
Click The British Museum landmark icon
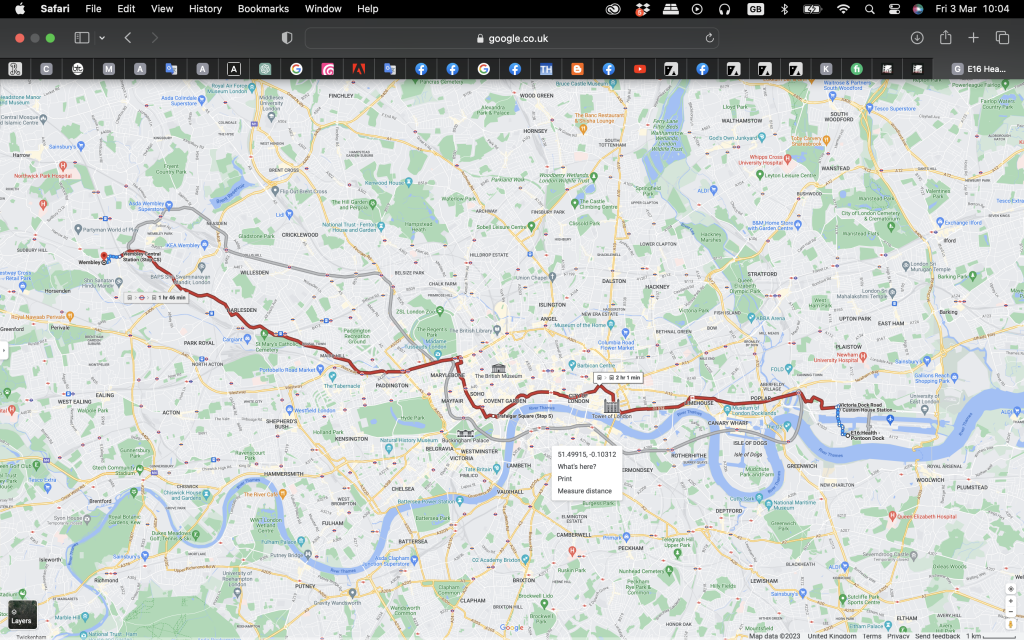point(498,368)
